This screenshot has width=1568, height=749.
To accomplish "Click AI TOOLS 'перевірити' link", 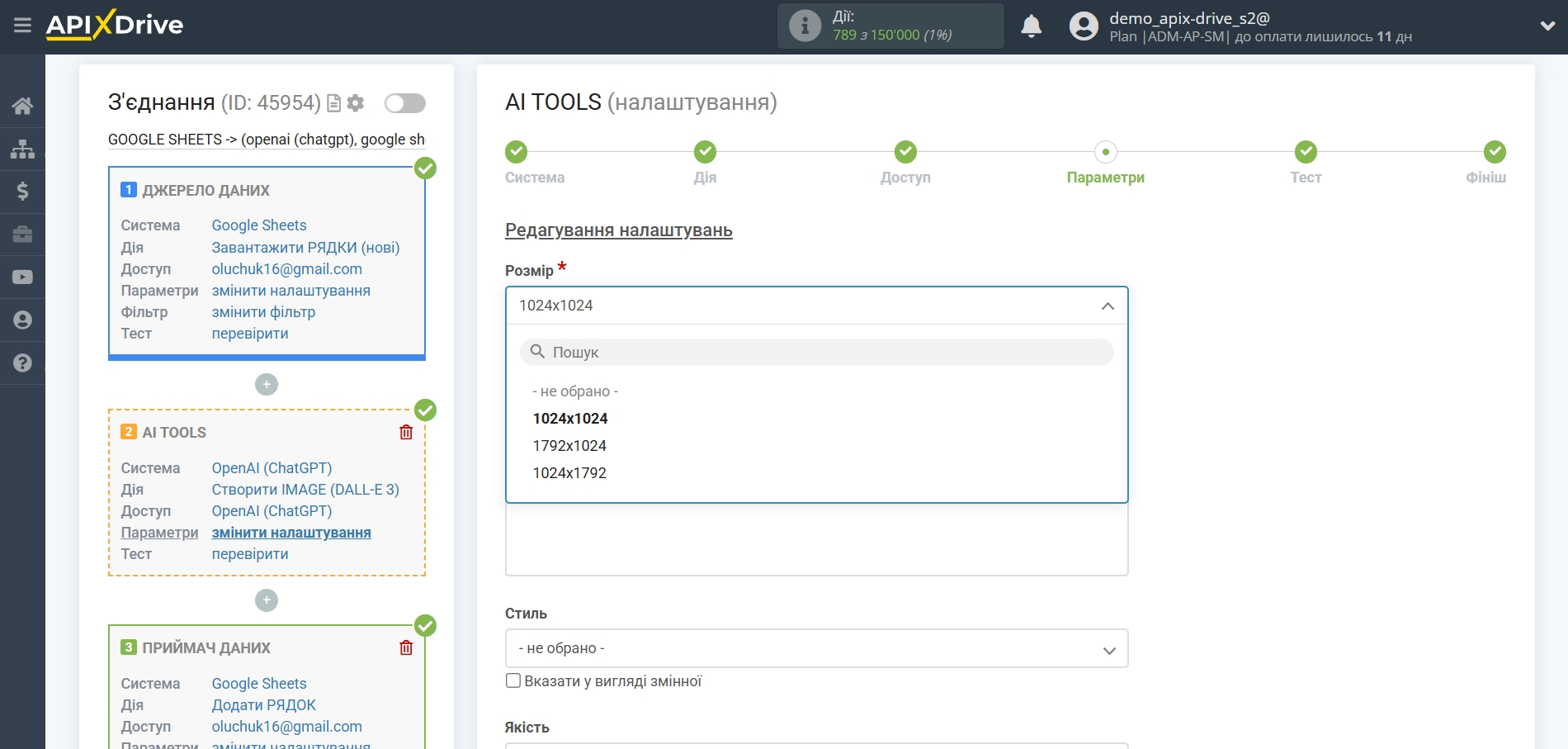I will (x=250, y=554).
